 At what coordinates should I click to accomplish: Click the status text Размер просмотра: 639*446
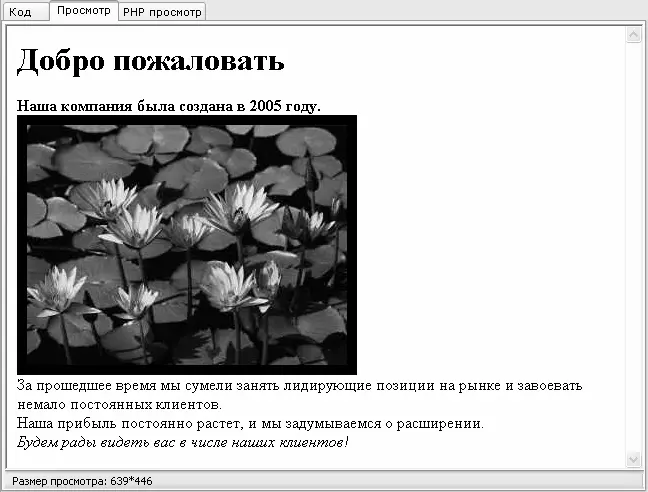[82, 481]
